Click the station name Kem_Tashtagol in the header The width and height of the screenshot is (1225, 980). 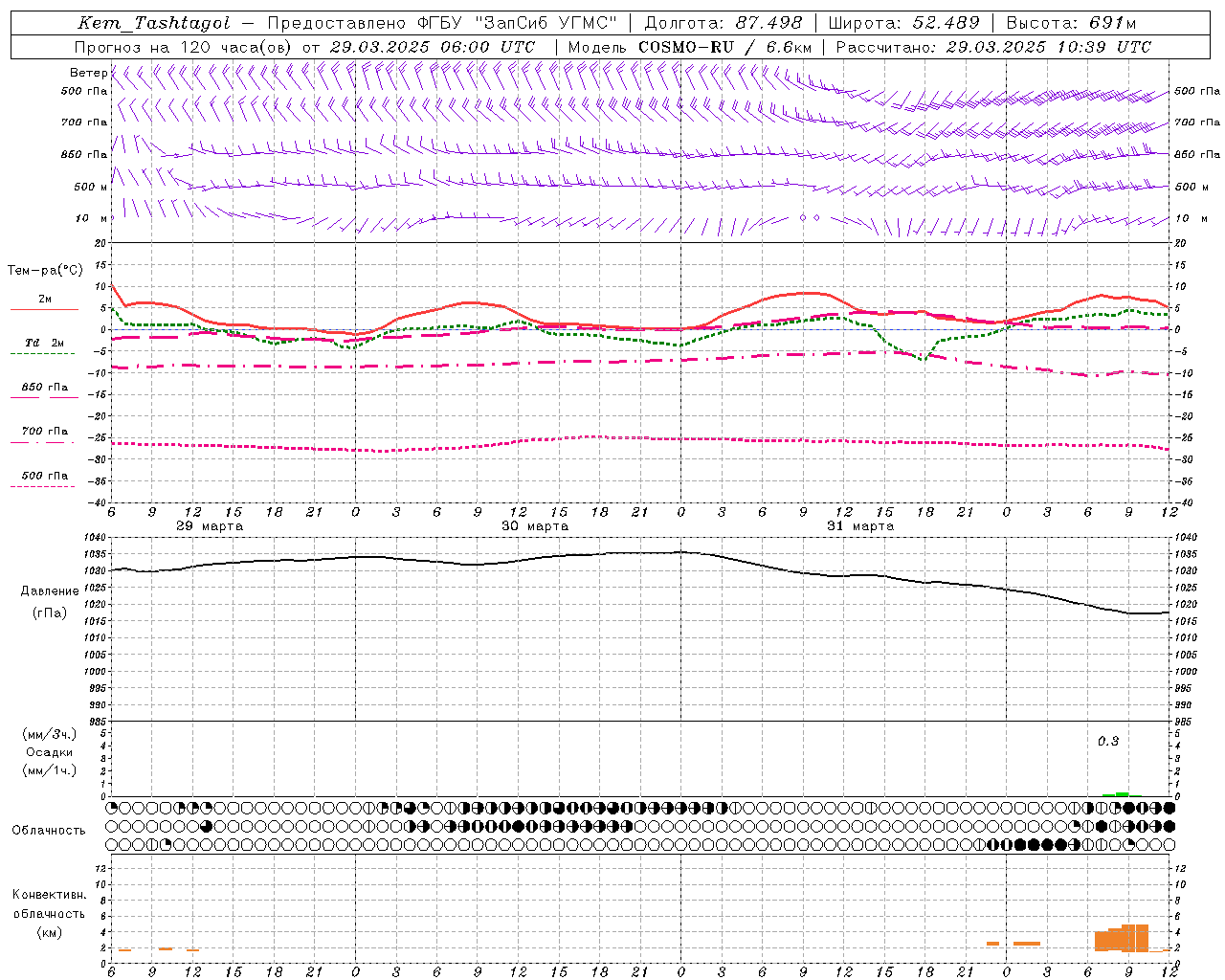(154, 23)
